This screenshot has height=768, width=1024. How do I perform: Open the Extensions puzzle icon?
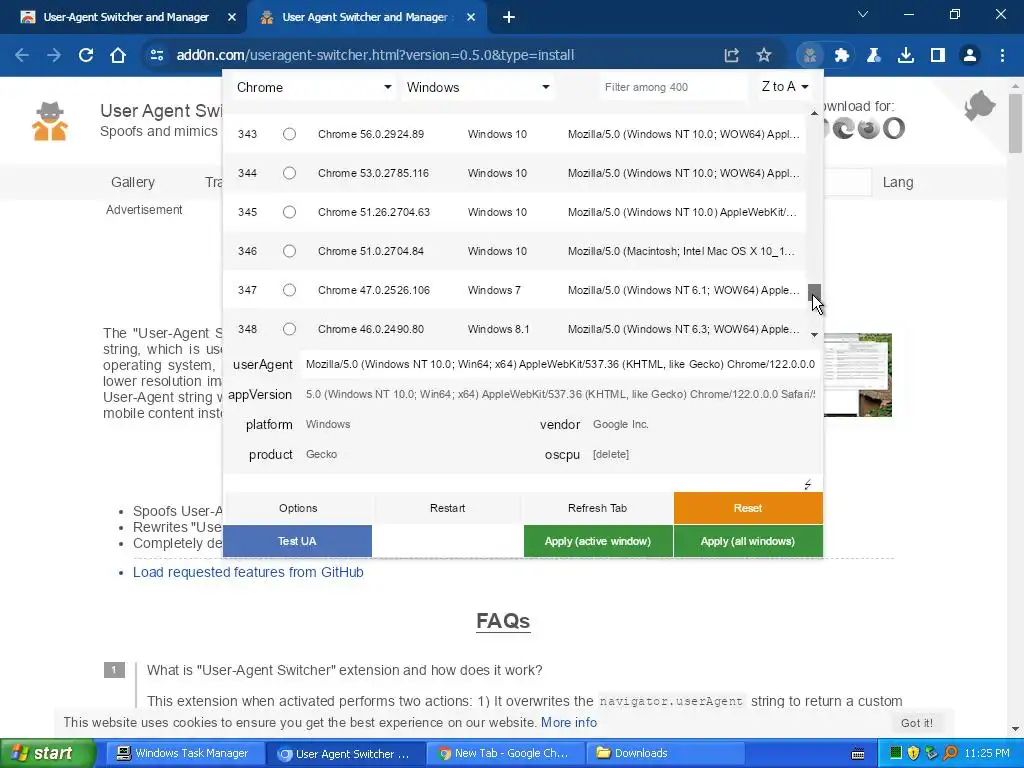click(x=842, y=56)
